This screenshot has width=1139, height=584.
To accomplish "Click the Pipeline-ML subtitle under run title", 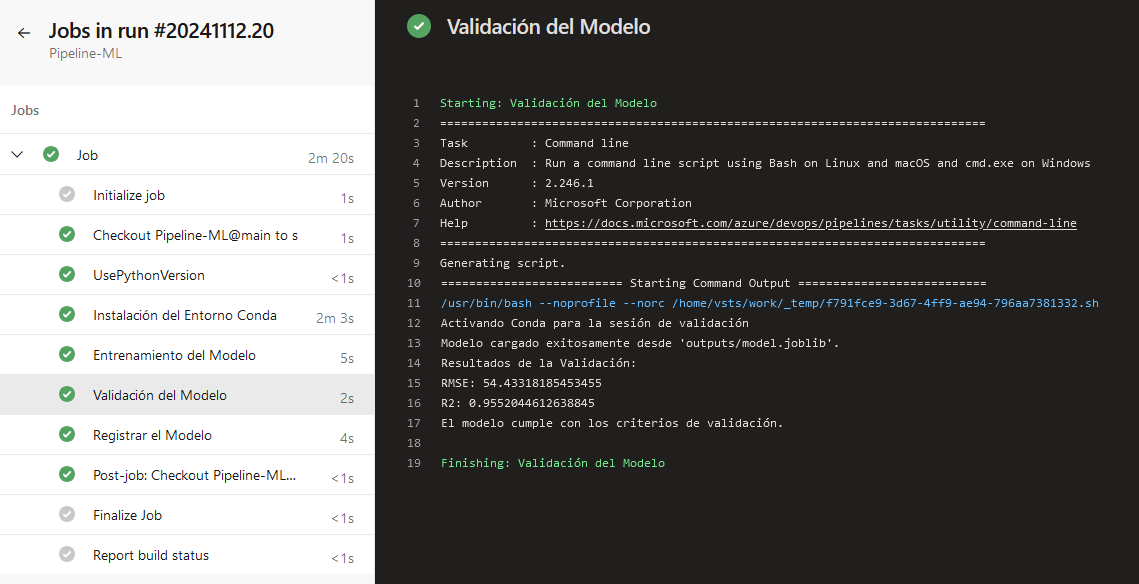I will click(x=85, y=54).
